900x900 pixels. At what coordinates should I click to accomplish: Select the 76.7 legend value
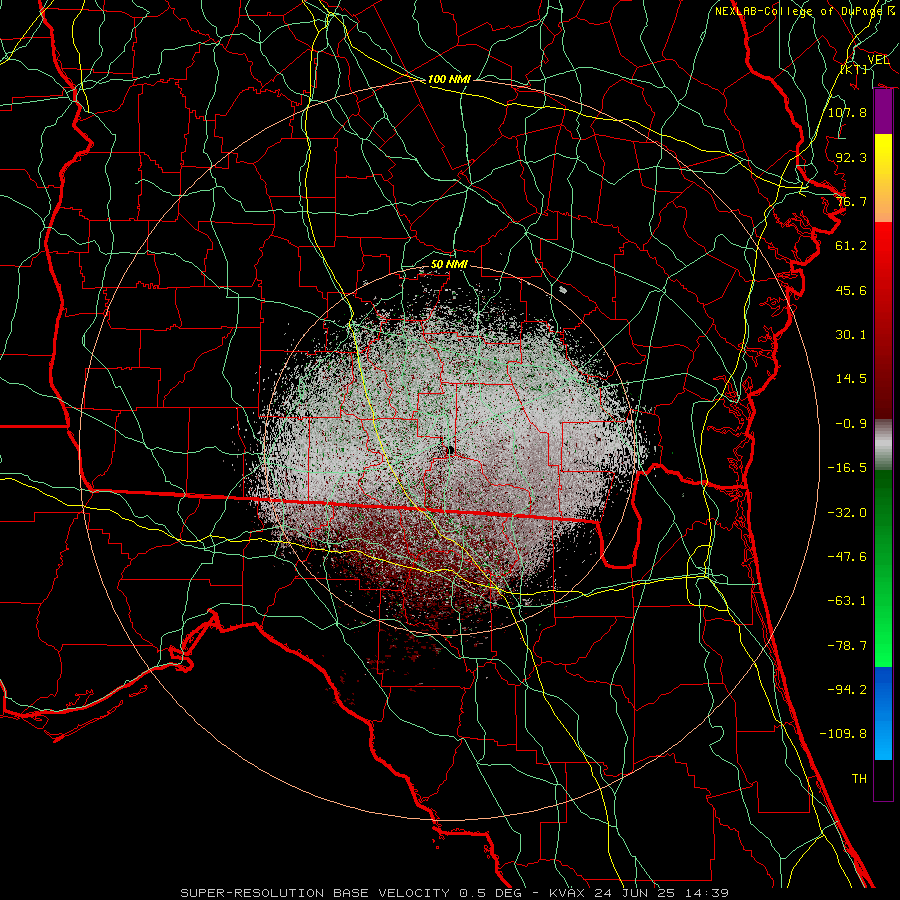pos(851,201)
